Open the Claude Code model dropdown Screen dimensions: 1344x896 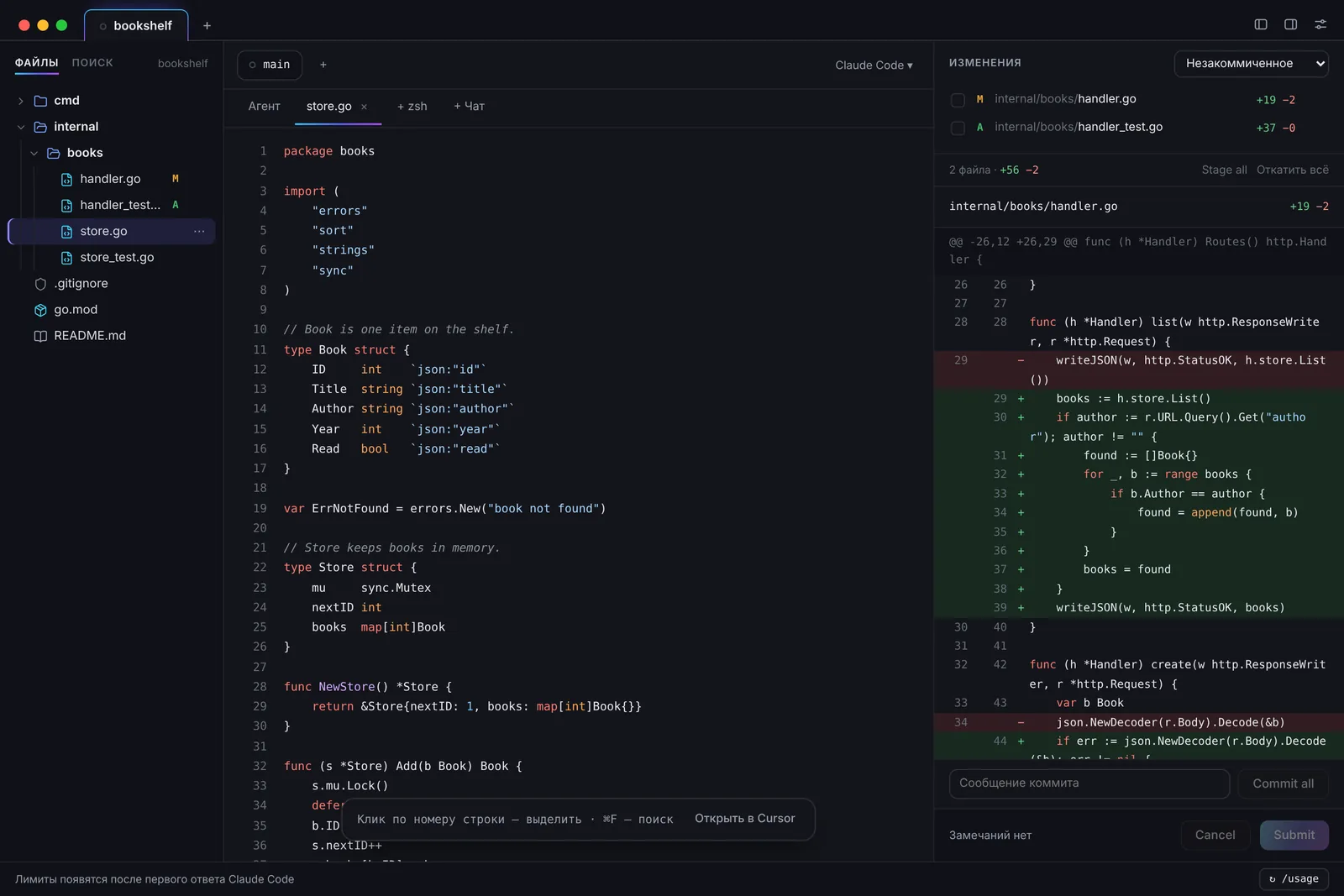pos(874,65)
